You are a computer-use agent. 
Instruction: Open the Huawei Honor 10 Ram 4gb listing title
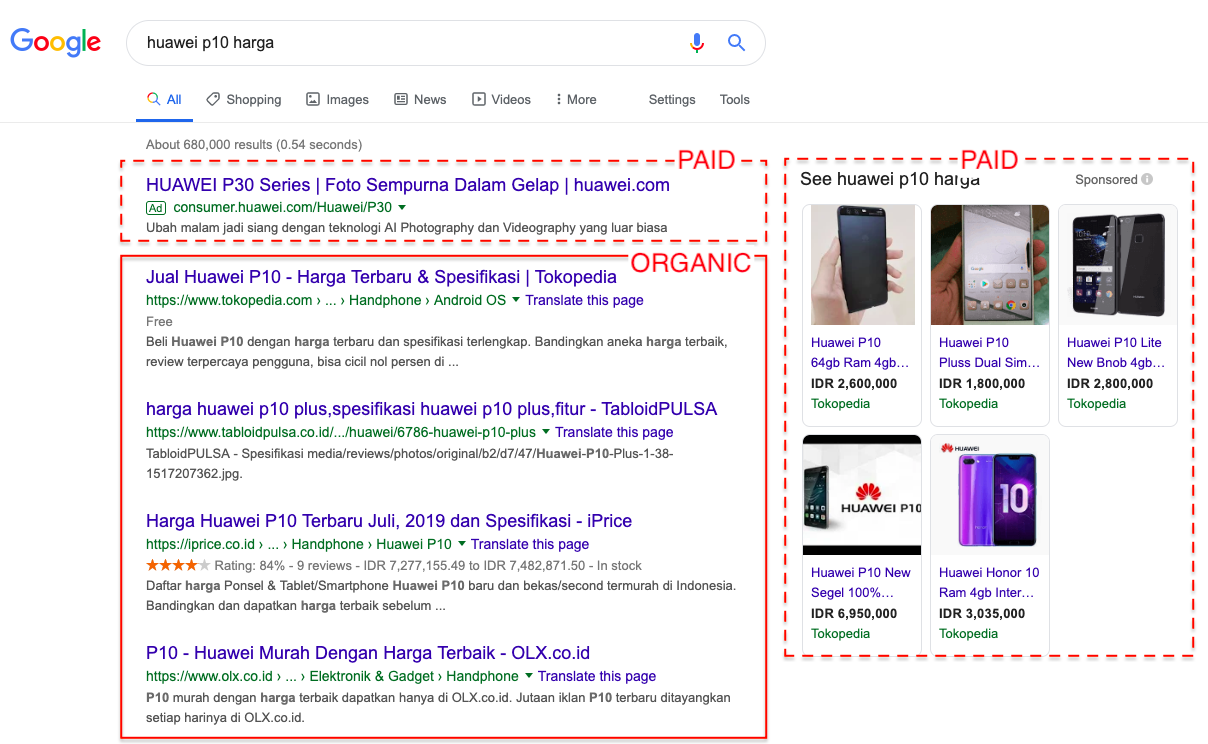(x=989, y=582)
